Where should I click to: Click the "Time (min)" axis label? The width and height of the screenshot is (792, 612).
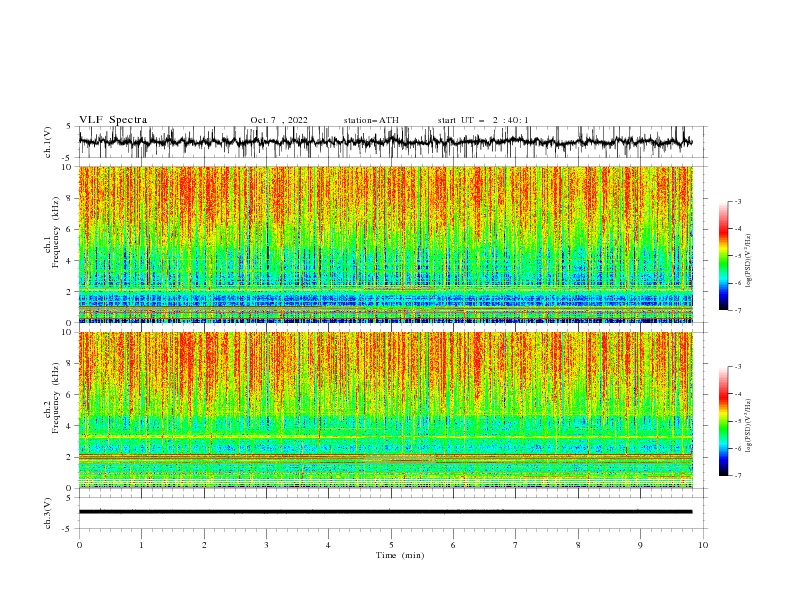click(400, 555)
